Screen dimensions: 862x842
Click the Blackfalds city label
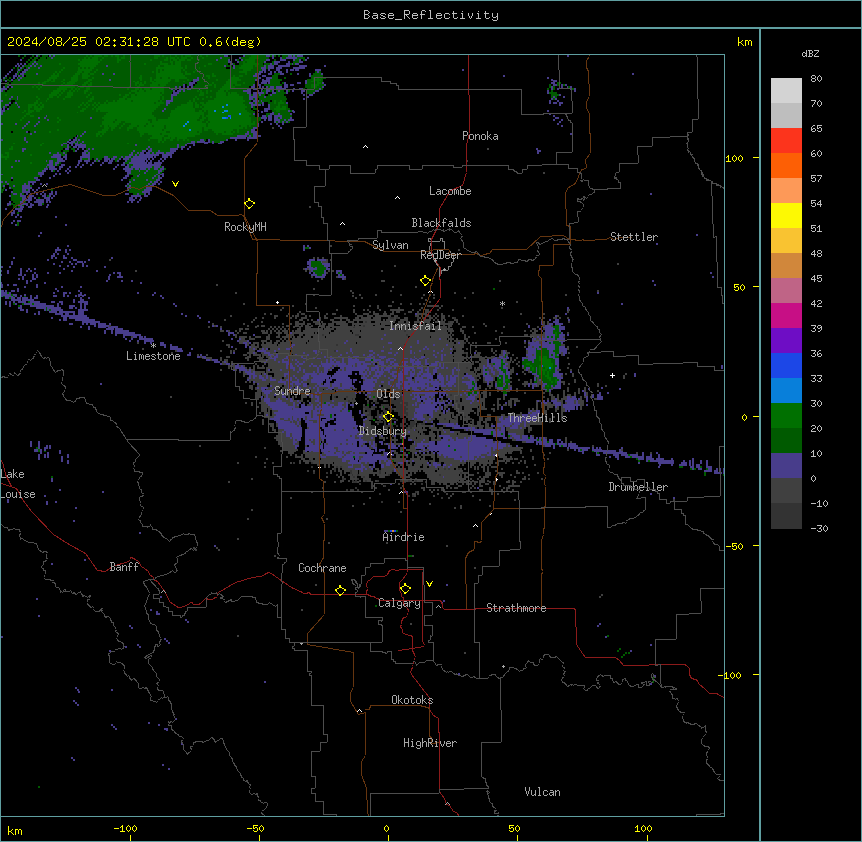point(441,223)
